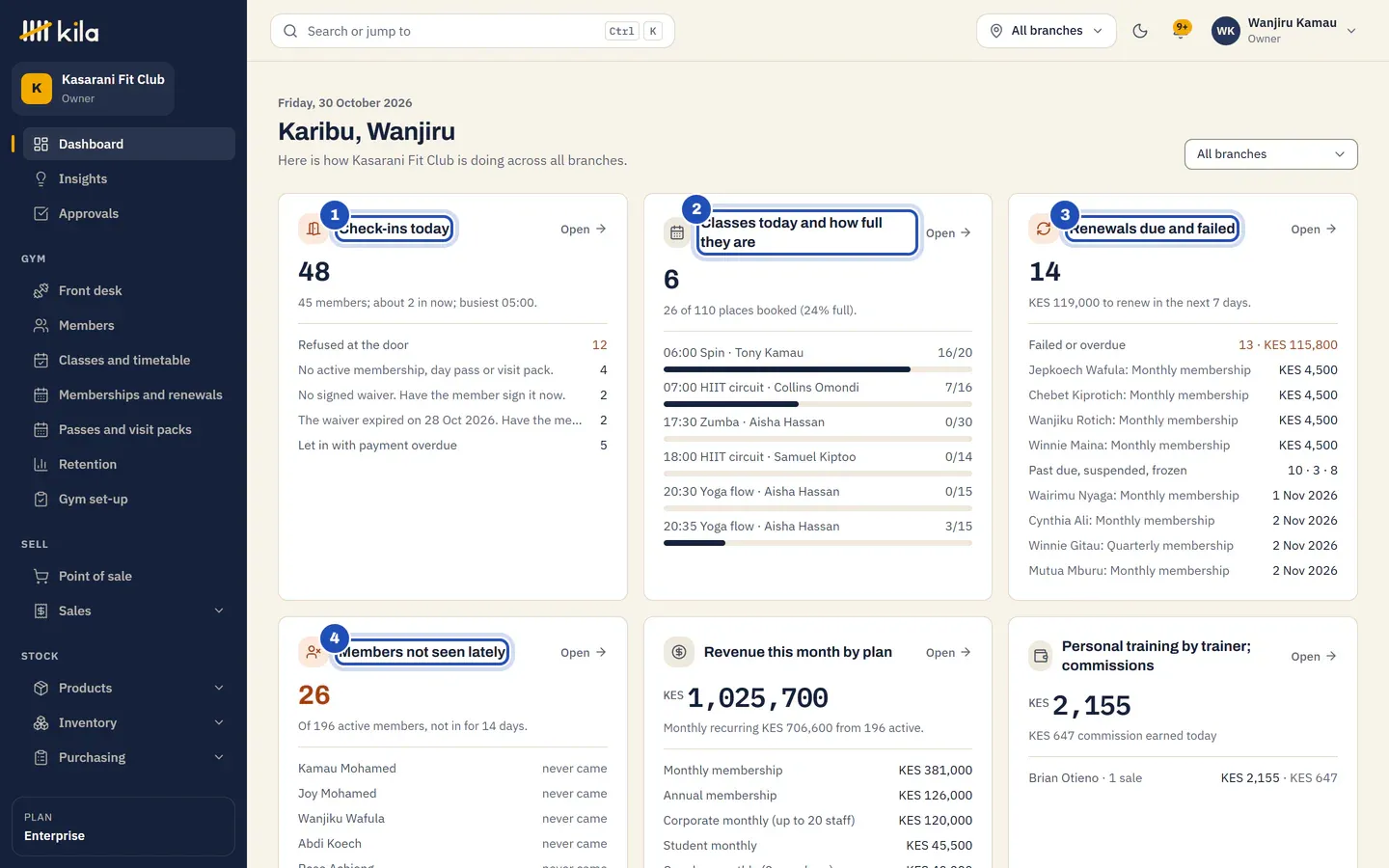Viewport: 1389px width, 868px height.
Task: Go to Insights in sidebar
Action: click(128, 178)
